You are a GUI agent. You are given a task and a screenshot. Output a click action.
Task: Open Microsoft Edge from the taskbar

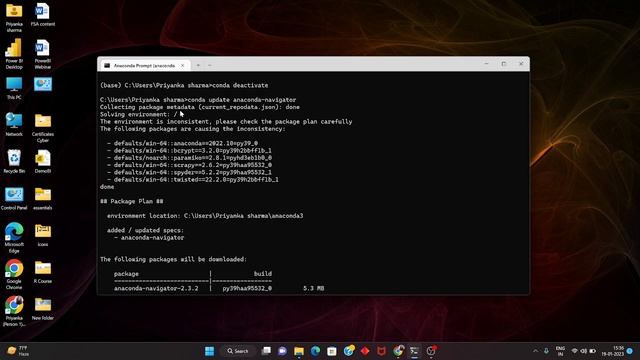(316, 351)
